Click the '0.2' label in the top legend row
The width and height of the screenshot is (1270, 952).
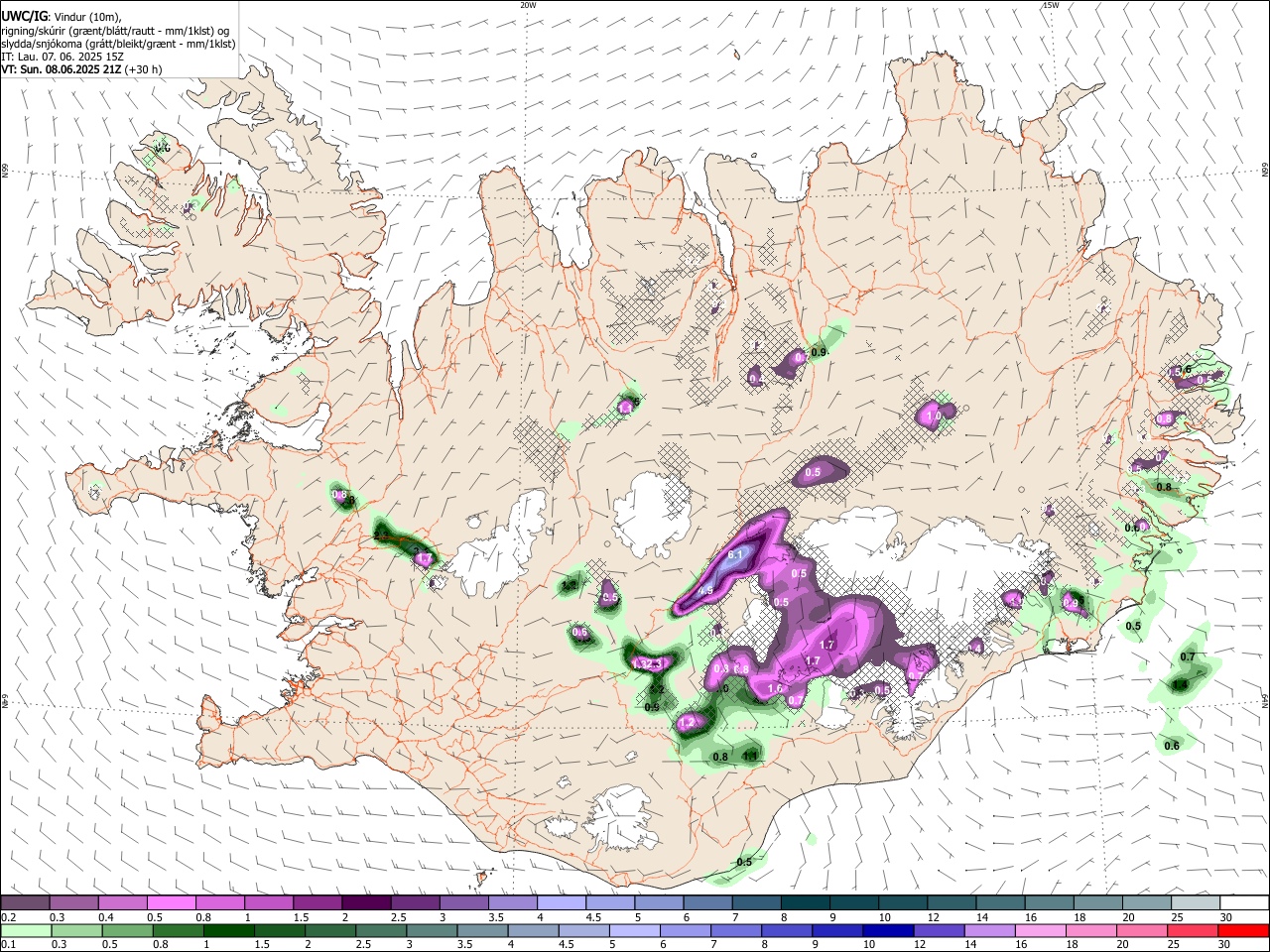[8, 917]
